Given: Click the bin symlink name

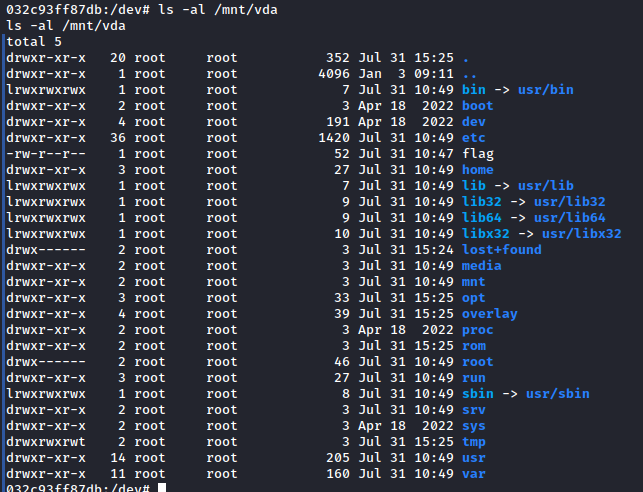Looking at the screenshot, I should click(473, 89).
